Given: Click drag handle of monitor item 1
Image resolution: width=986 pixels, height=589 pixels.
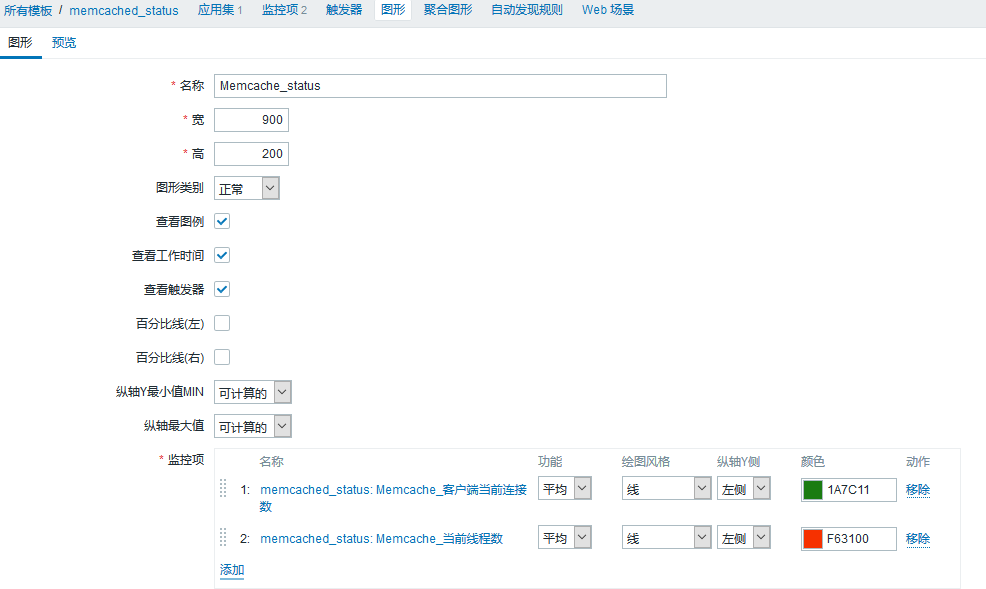Looking at the screenshot, I should (x=223, y=489).
